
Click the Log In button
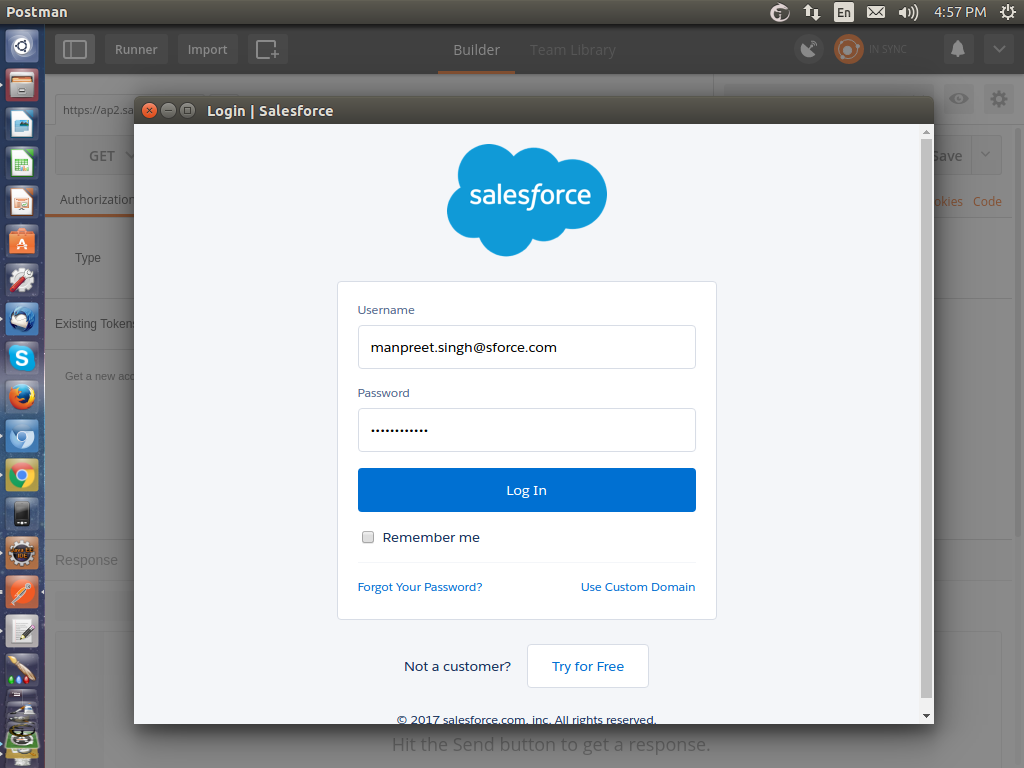[526, 490]
